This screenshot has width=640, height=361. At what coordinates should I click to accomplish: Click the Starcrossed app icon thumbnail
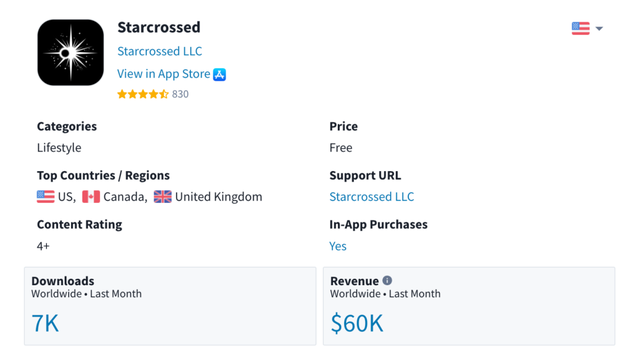[71, 52]
